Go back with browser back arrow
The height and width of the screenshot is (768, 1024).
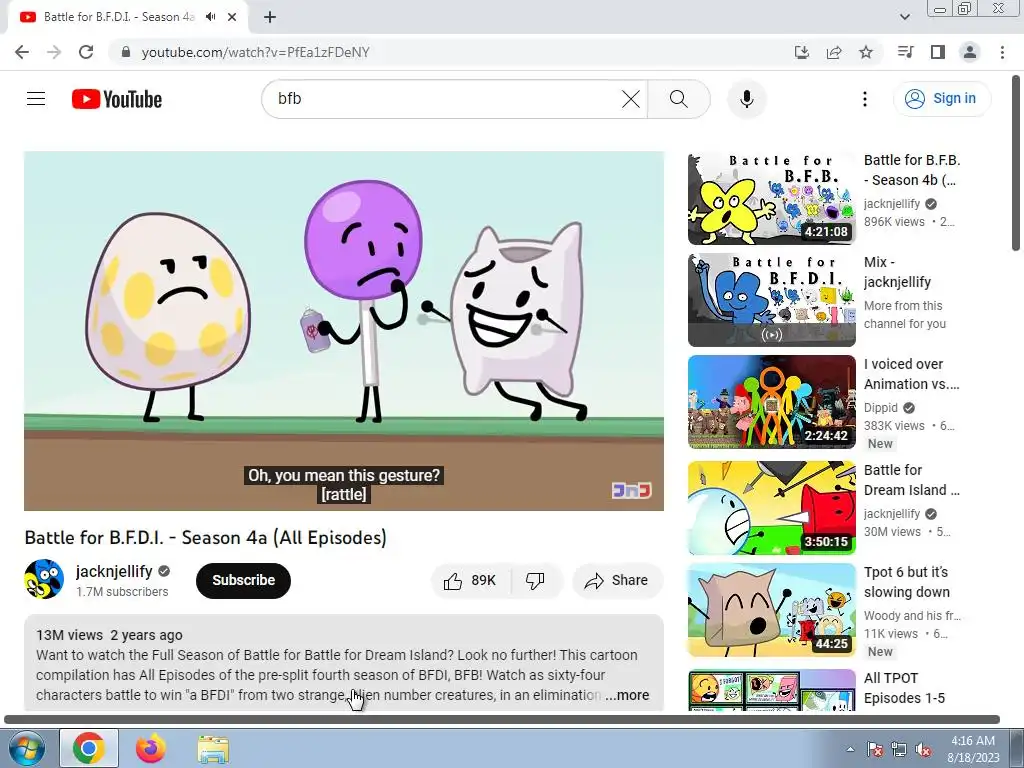pos(22,52)
